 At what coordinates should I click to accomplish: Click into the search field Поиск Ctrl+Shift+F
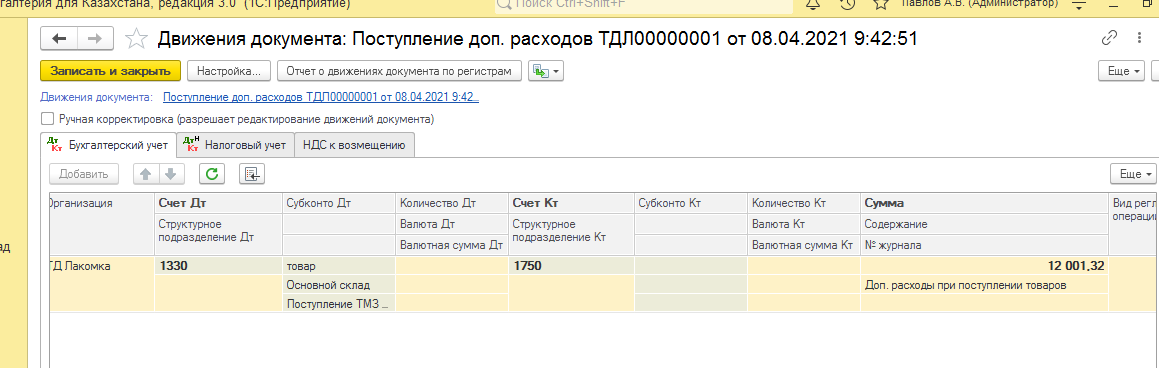[x=643, y=4]
